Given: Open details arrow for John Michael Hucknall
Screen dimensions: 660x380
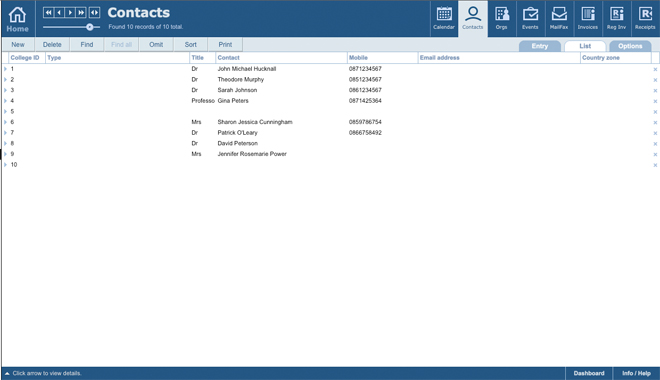Looking at the screenshot, I should 5,69.
